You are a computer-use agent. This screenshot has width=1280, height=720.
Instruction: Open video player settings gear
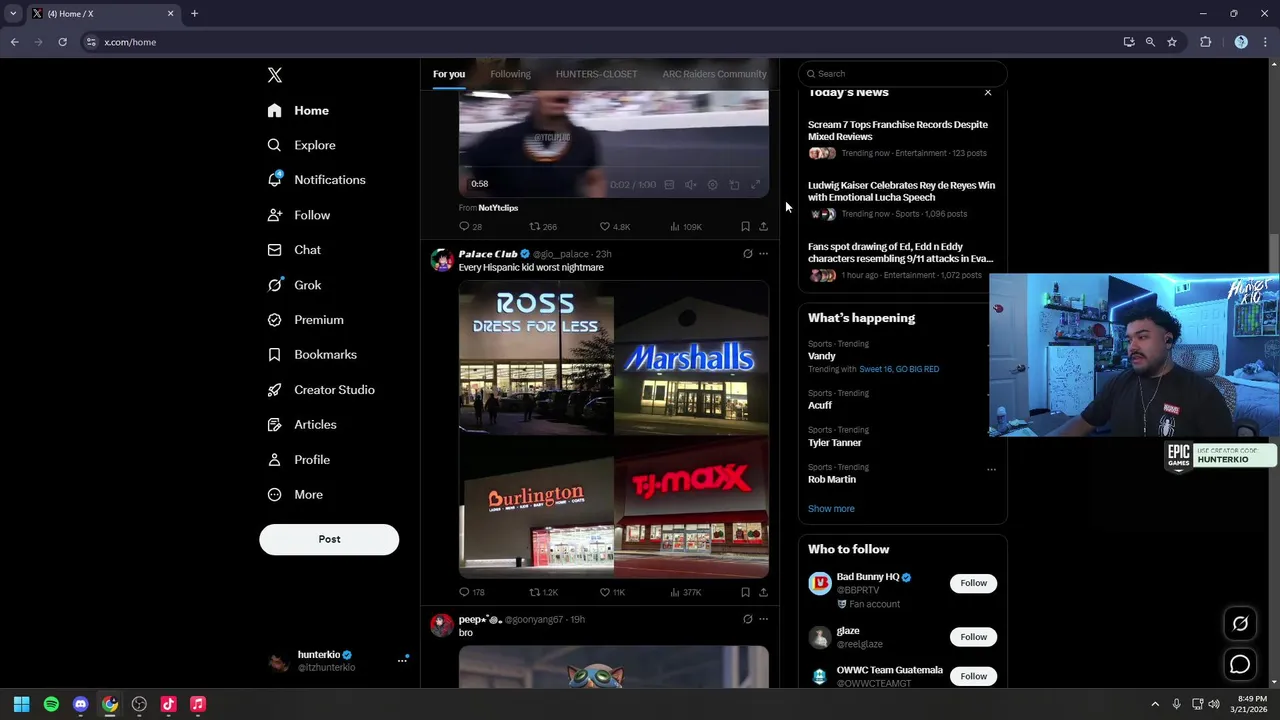712,185
